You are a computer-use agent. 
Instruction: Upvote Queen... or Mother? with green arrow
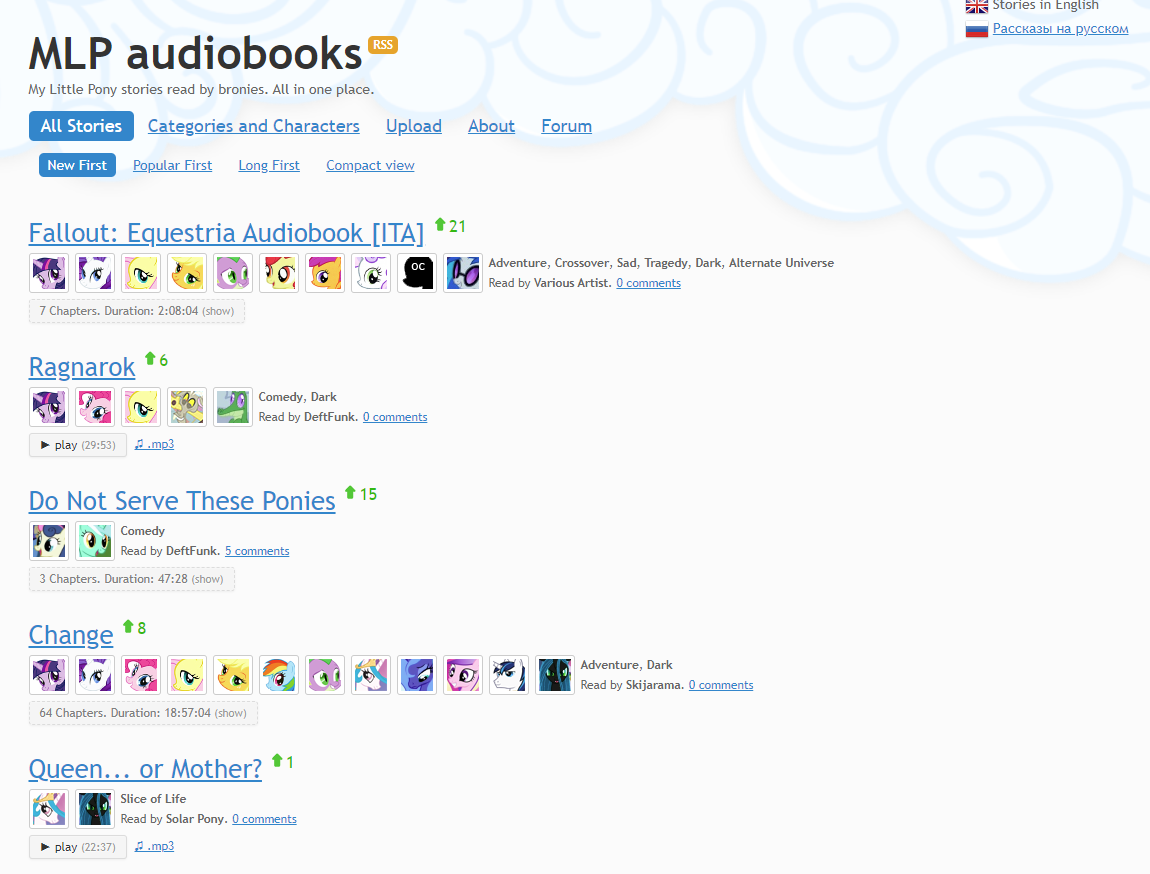277,760
